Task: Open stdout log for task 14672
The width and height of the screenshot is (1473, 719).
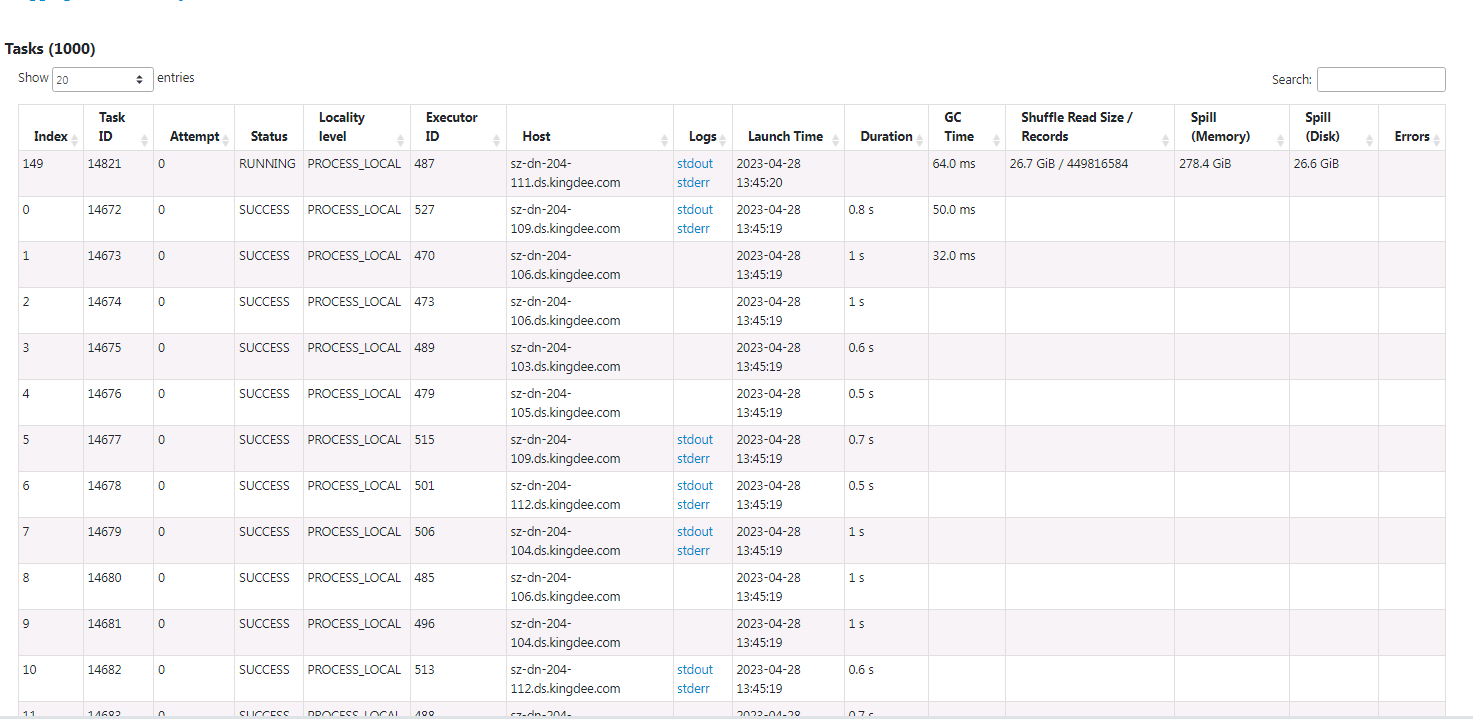Action: 695,210
